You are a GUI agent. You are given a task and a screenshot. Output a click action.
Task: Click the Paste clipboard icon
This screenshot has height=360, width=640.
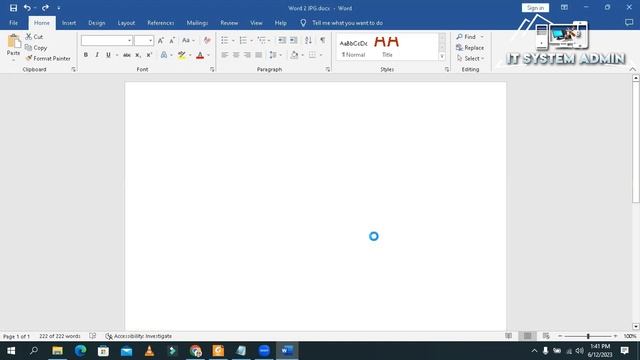click(13, 41)
